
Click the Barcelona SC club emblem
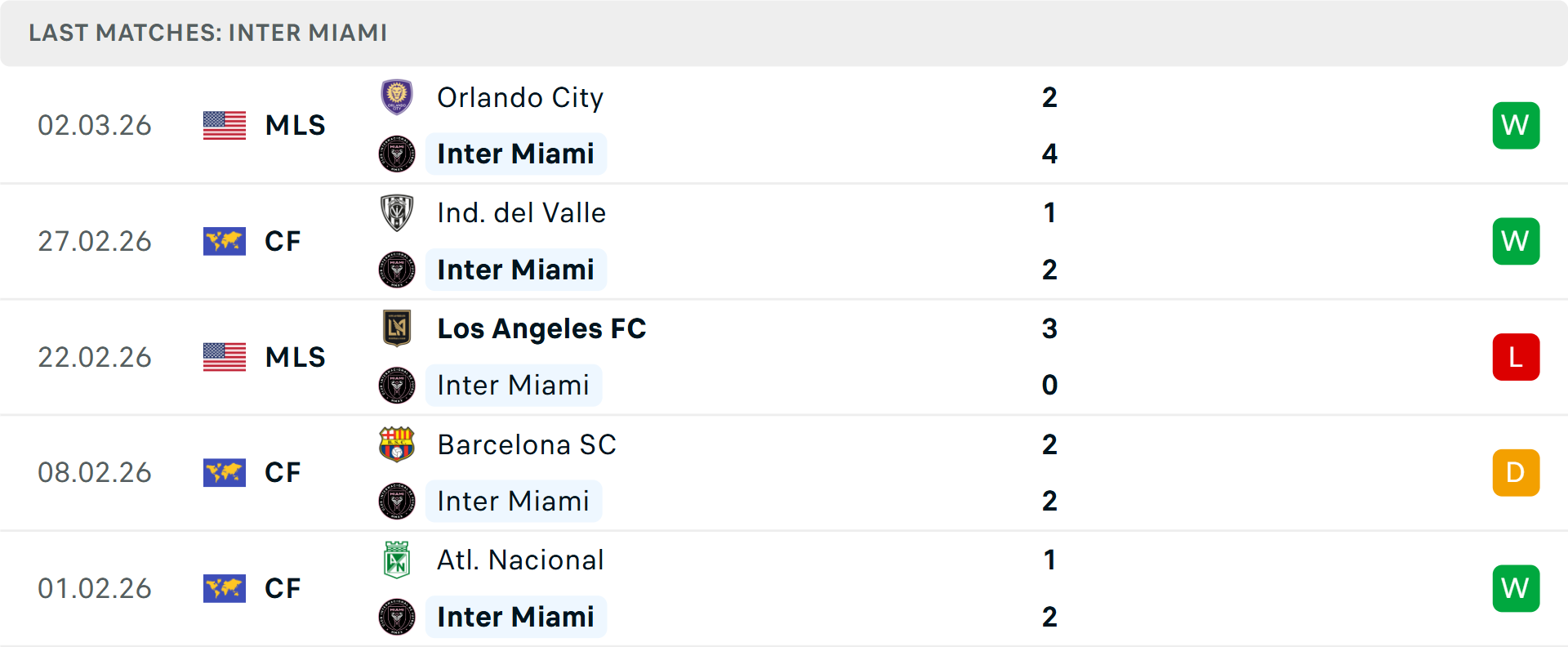398,445
